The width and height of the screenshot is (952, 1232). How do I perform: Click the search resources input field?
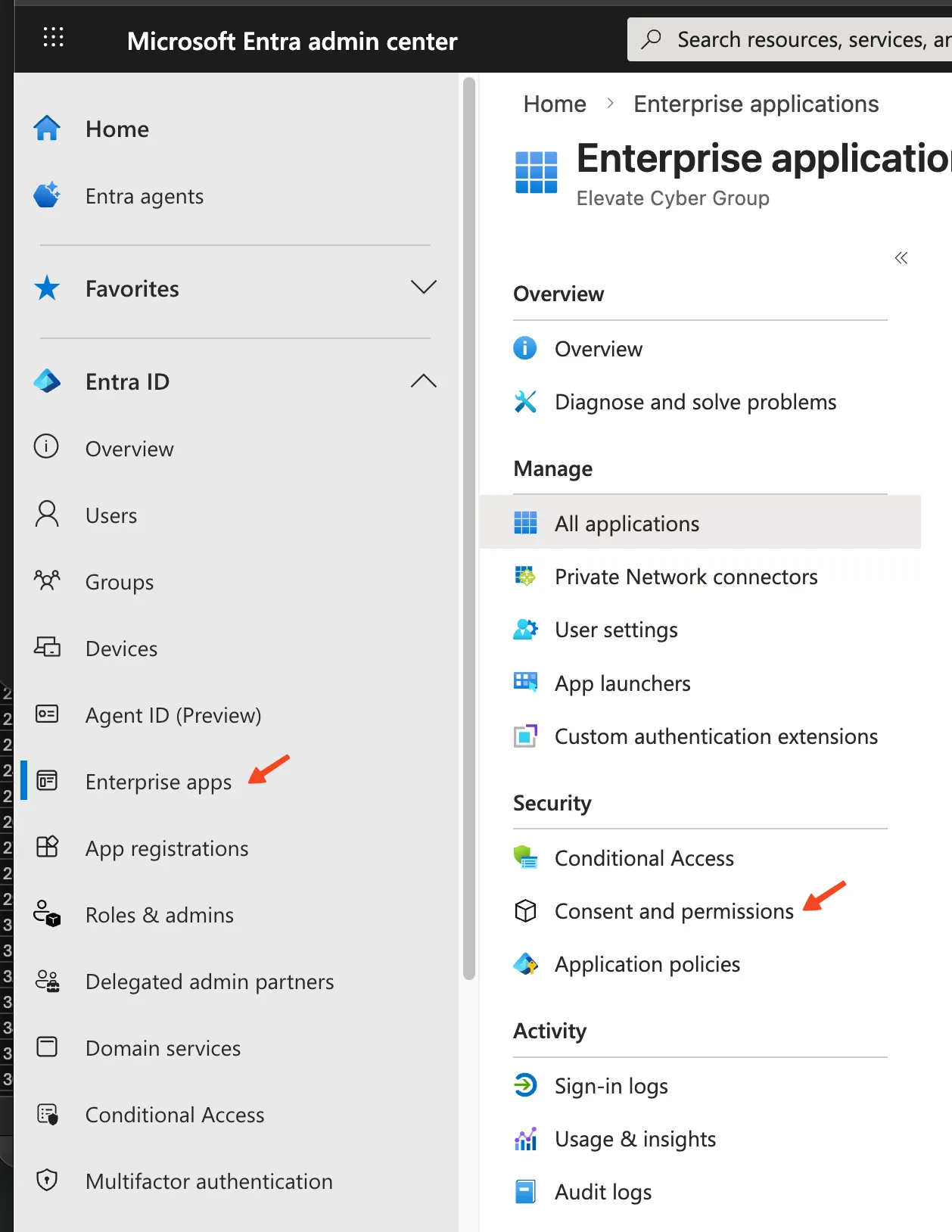tap(790, 39)
